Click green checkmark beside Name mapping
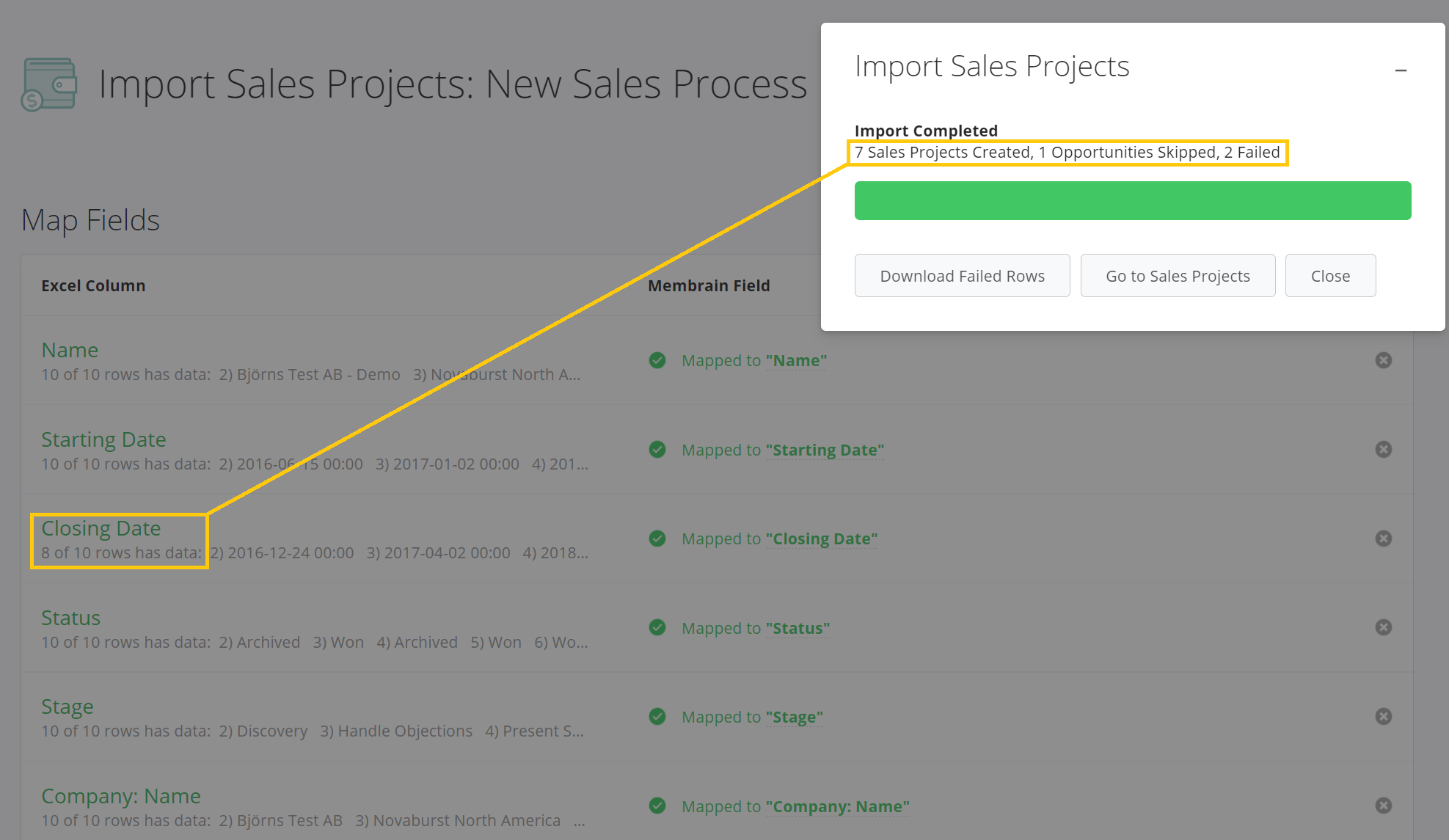 point(657,360)
